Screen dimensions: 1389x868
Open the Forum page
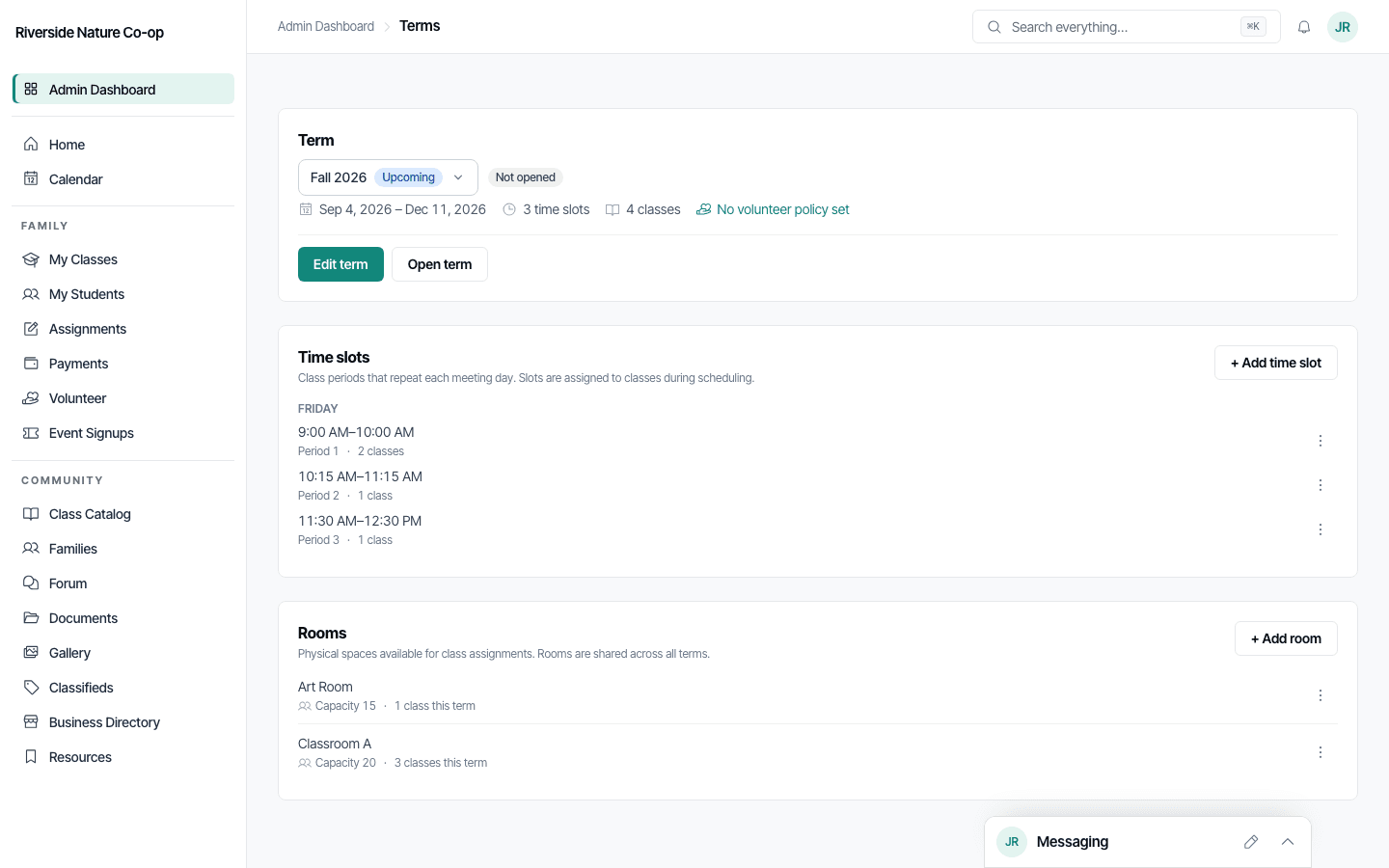(123, 583)
